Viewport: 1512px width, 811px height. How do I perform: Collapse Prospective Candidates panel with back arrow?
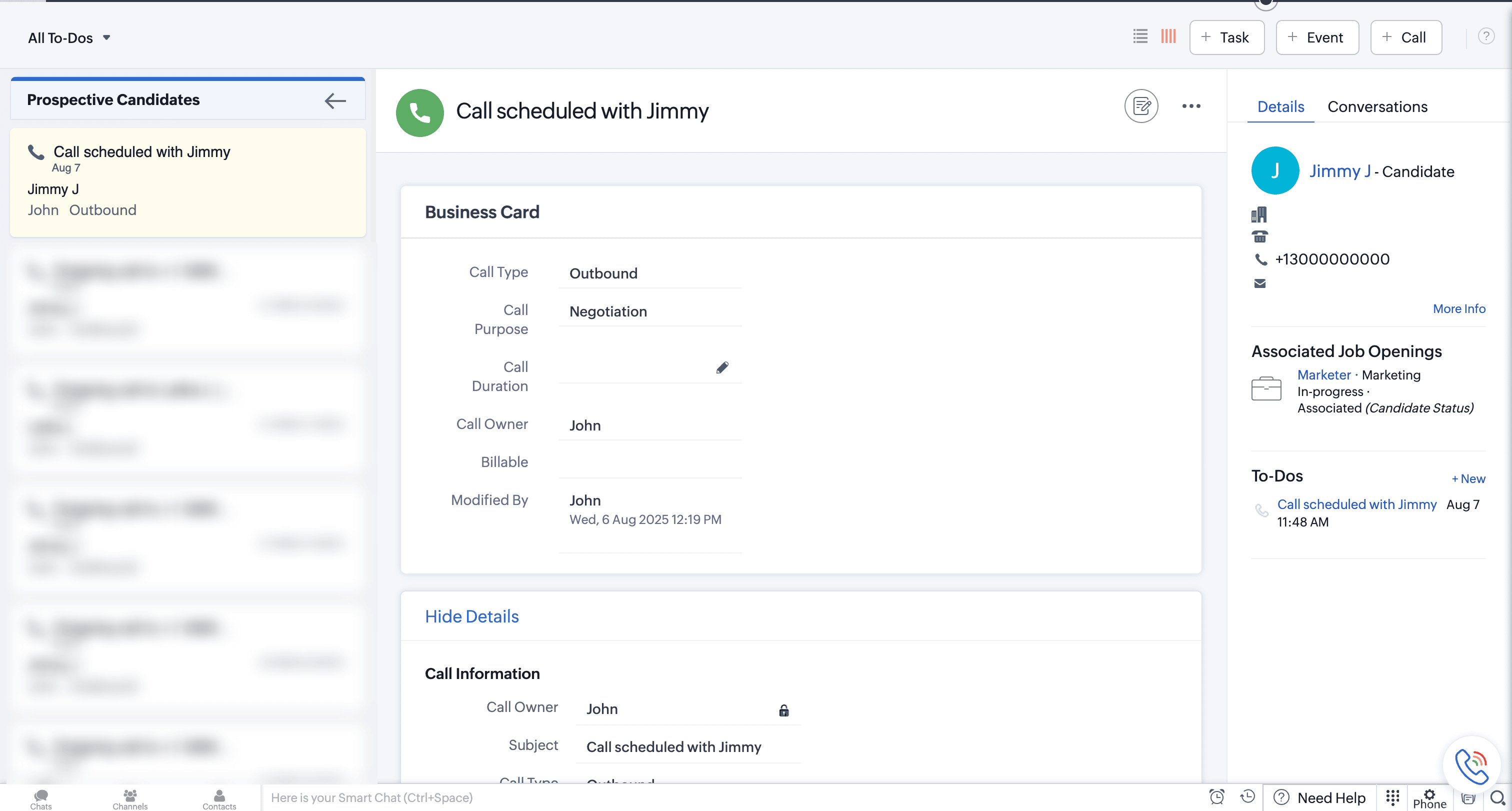pos(335,101)
